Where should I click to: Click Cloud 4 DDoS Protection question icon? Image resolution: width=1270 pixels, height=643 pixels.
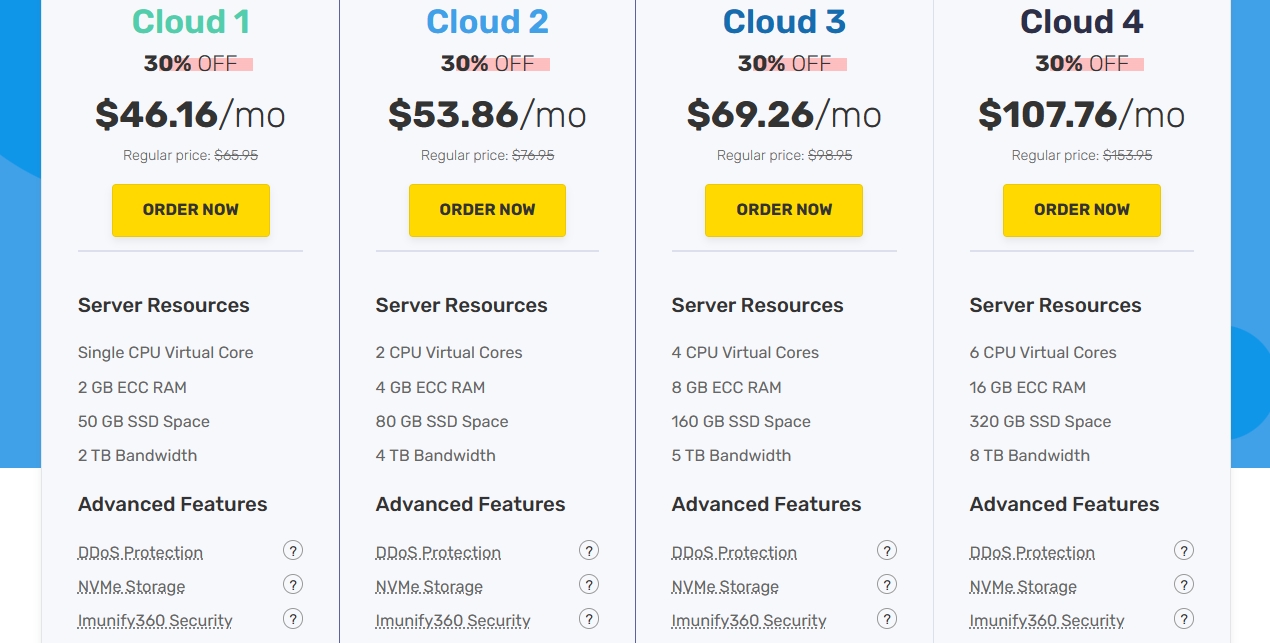pos(1184,550)
